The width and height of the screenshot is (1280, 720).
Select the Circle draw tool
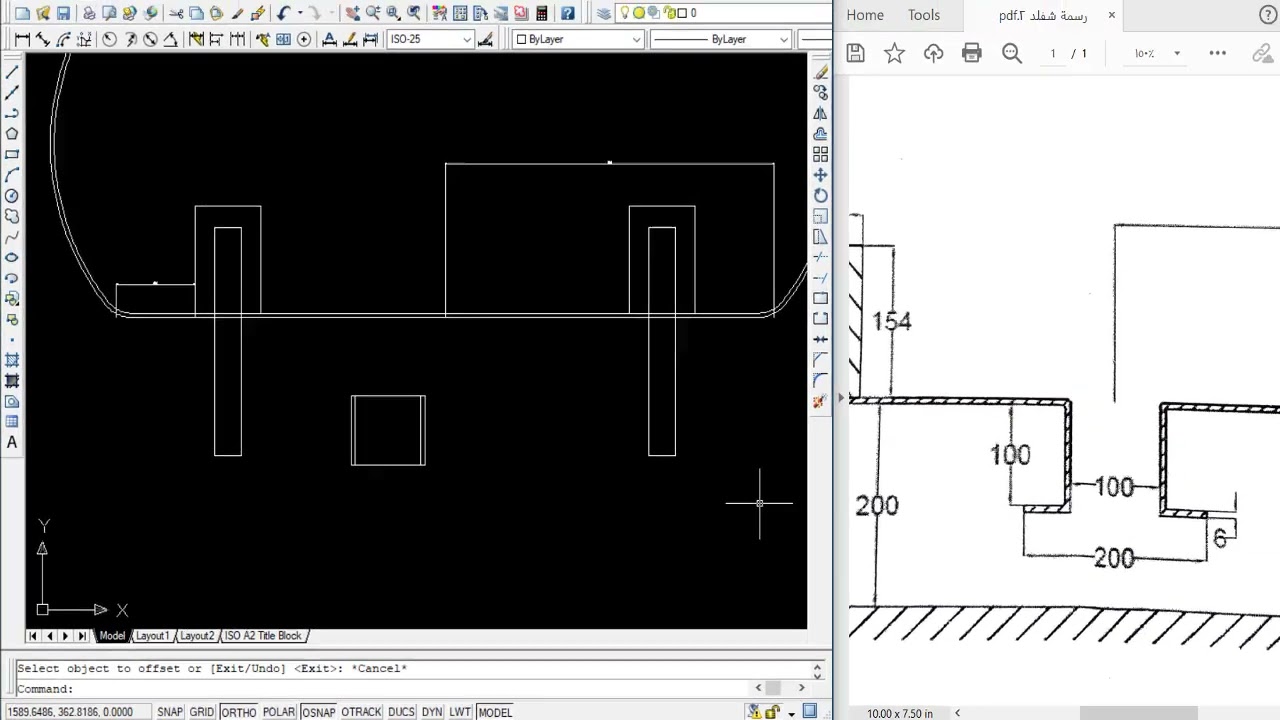click(x=12, y=196)
